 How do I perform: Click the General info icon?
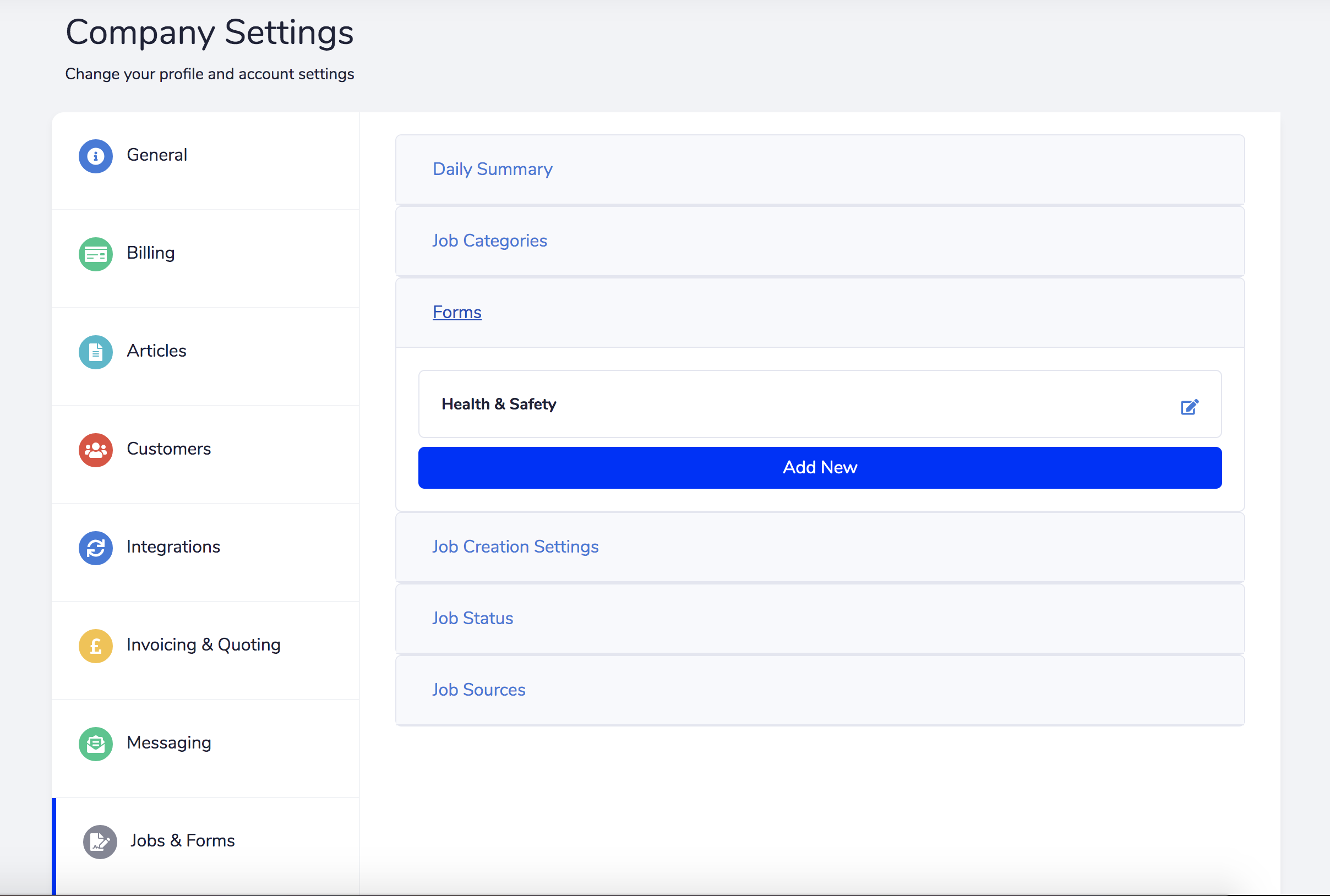tap(95, 156)
